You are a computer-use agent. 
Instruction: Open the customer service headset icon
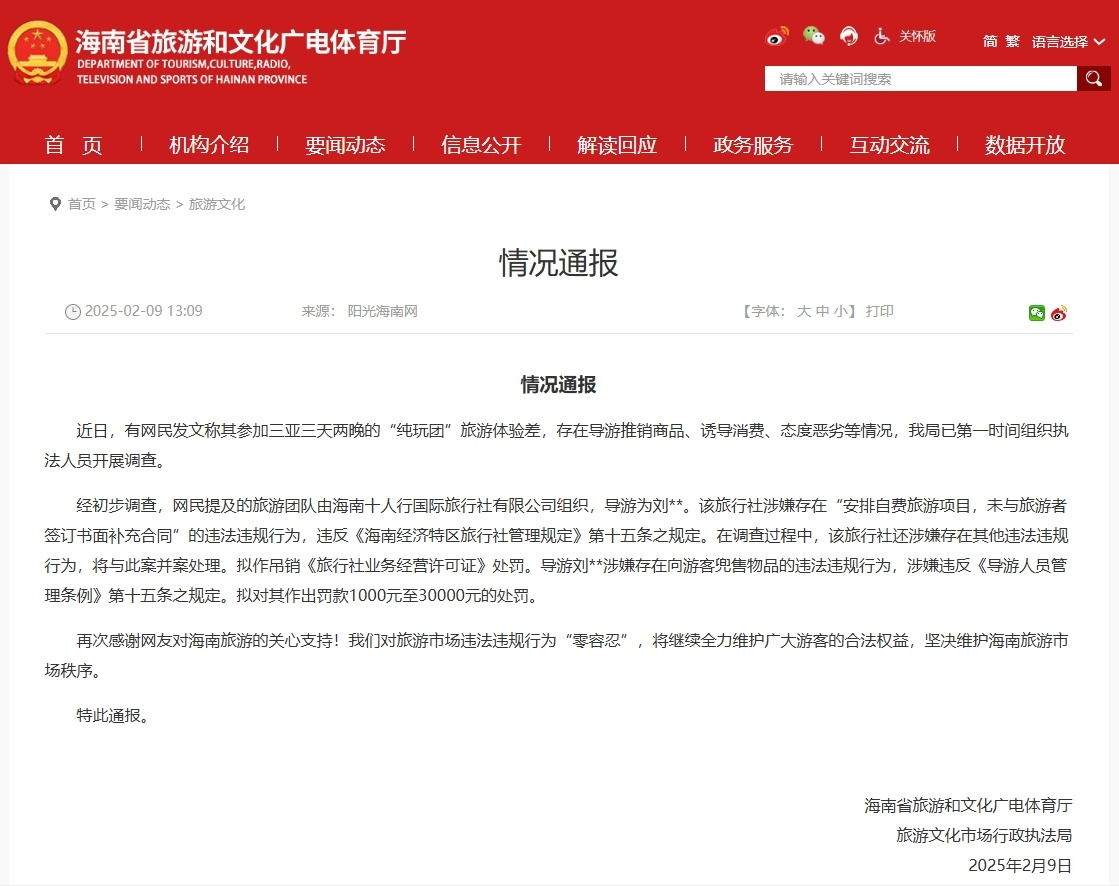pyautogui.click(x=849, y=37)
